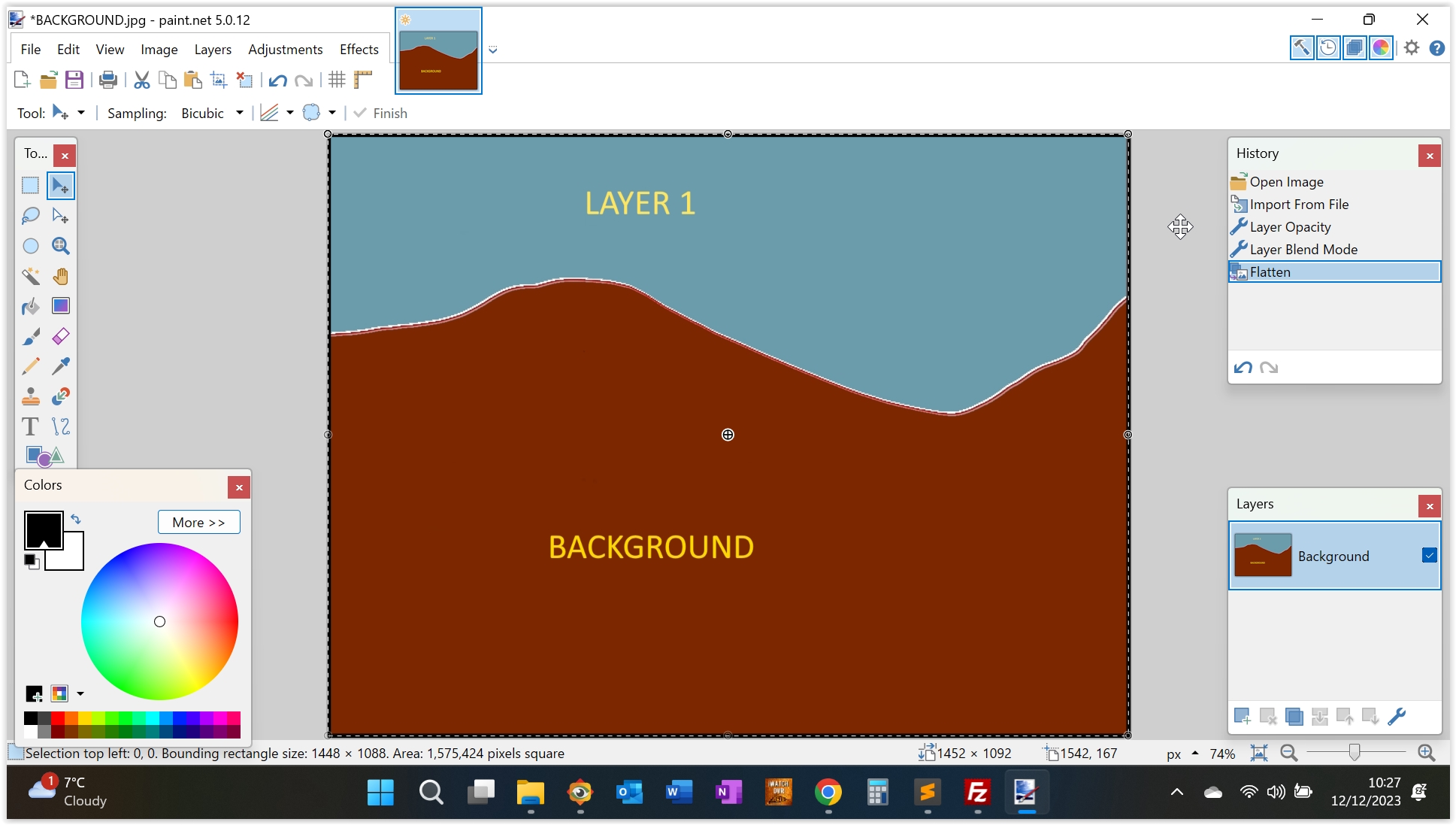
Task: Open the Tool selection dropdown
Action: point(81,112)
